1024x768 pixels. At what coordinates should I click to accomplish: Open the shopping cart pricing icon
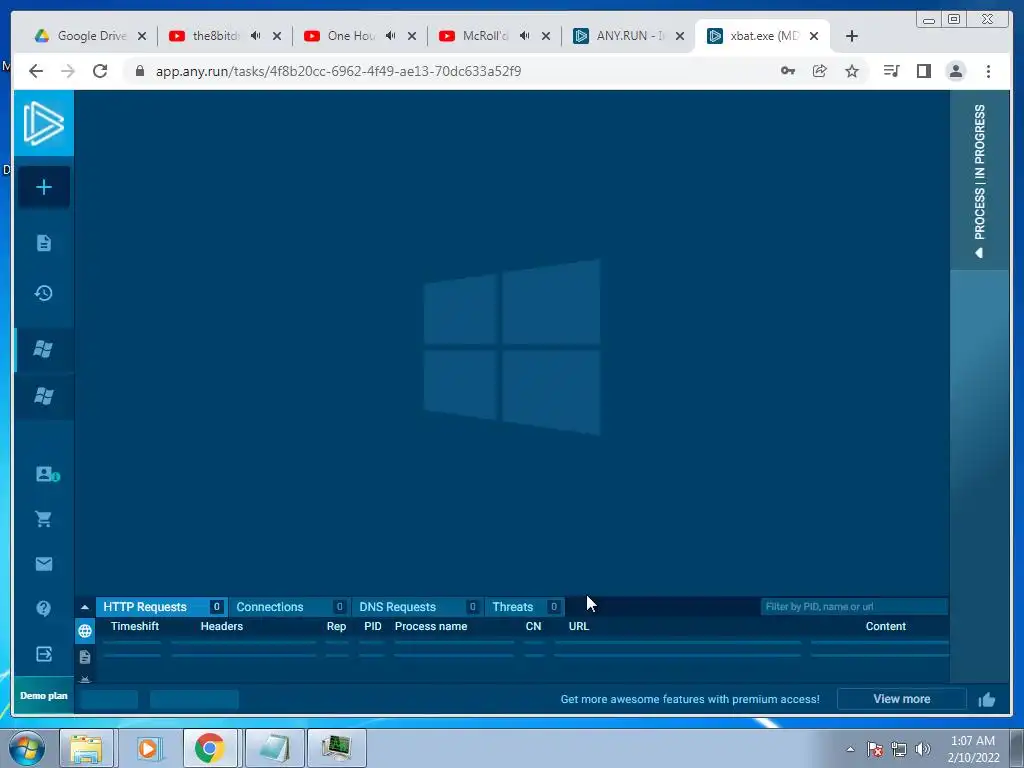click(x=44, y=519)
